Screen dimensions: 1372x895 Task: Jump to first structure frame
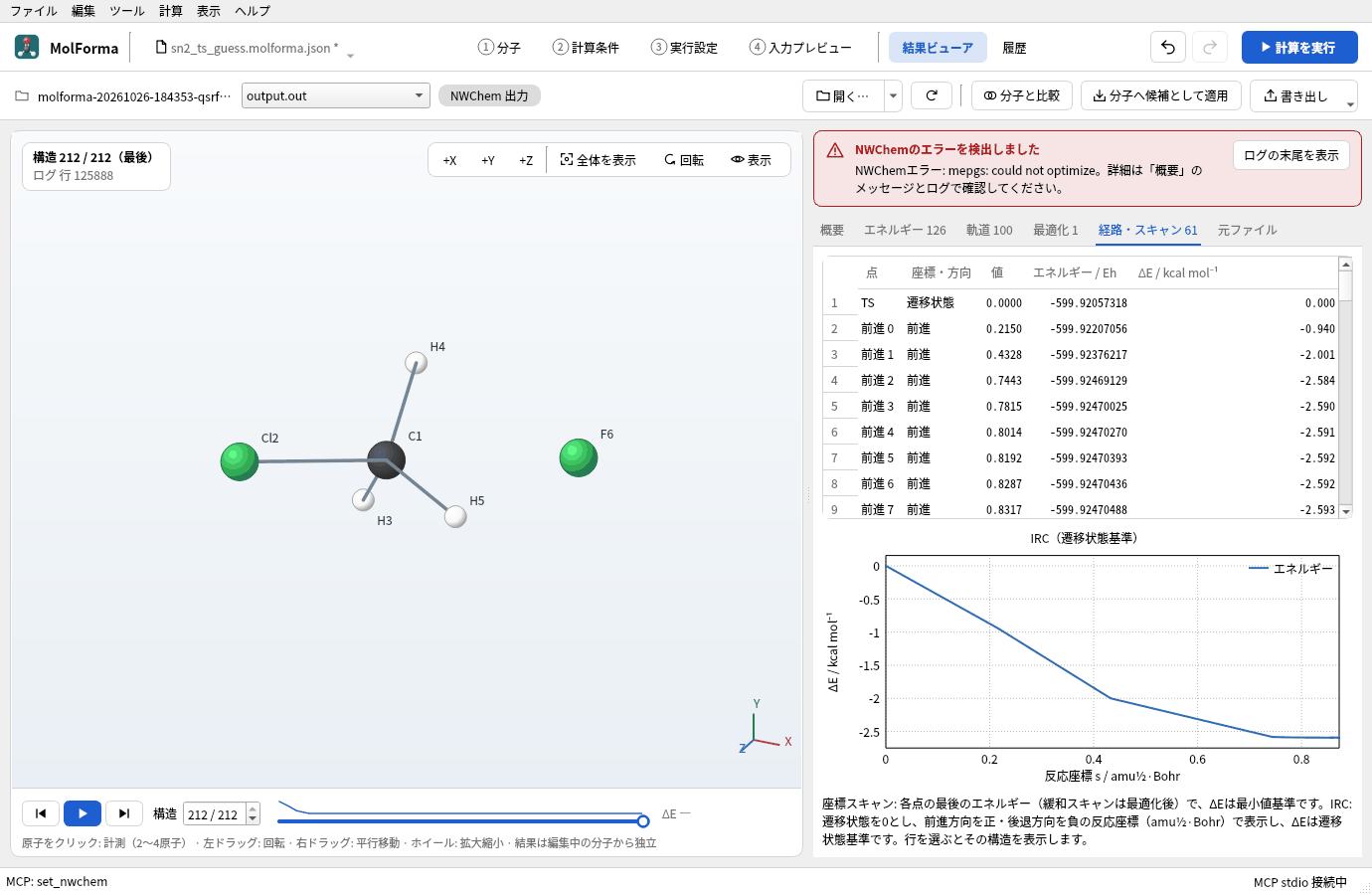(41, 813)
